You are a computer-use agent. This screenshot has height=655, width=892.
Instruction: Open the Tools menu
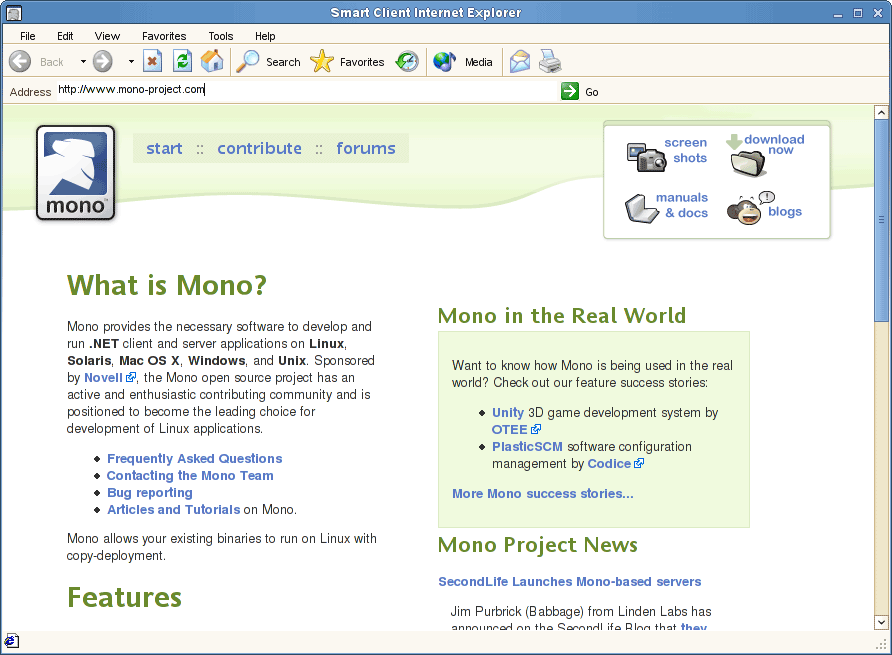click(x=221, y=36)
